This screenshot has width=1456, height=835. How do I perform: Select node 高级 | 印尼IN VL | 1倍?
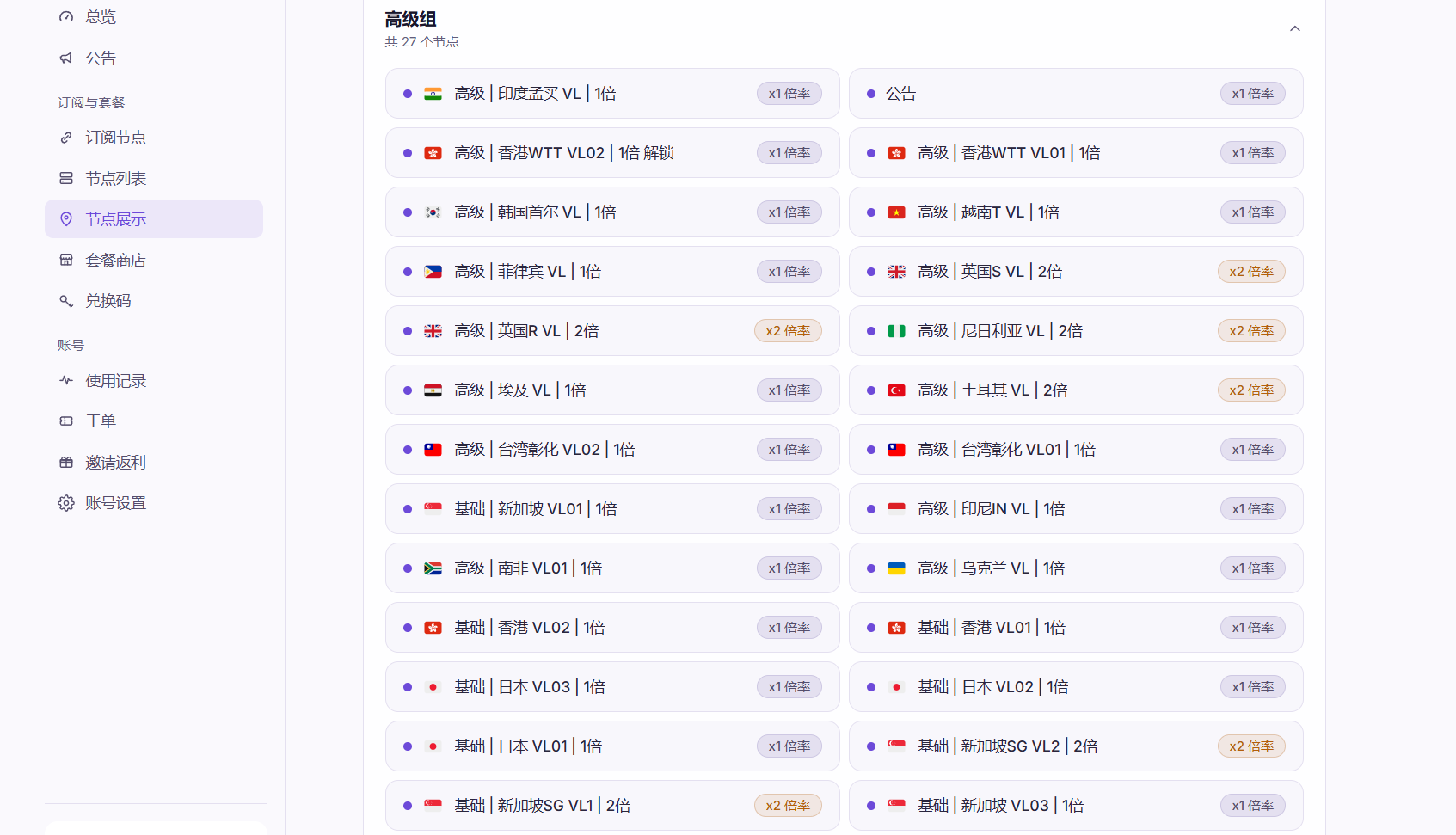(1076, 509)
